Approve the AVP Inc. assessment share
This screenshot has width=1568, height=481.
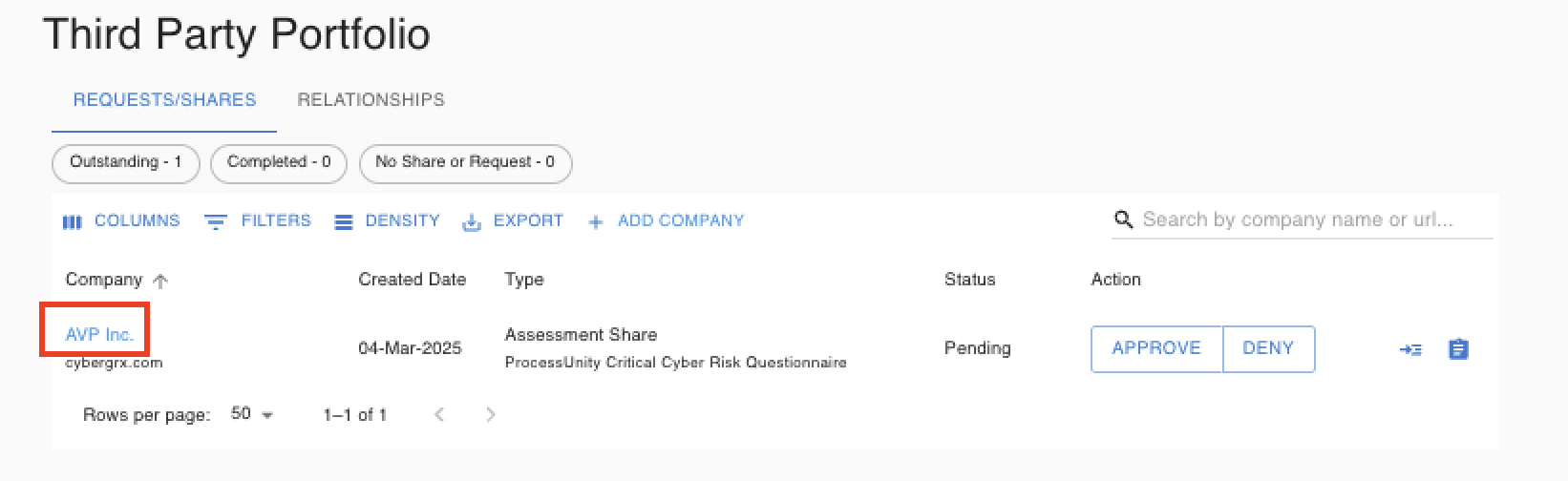tap(1156, 348)
